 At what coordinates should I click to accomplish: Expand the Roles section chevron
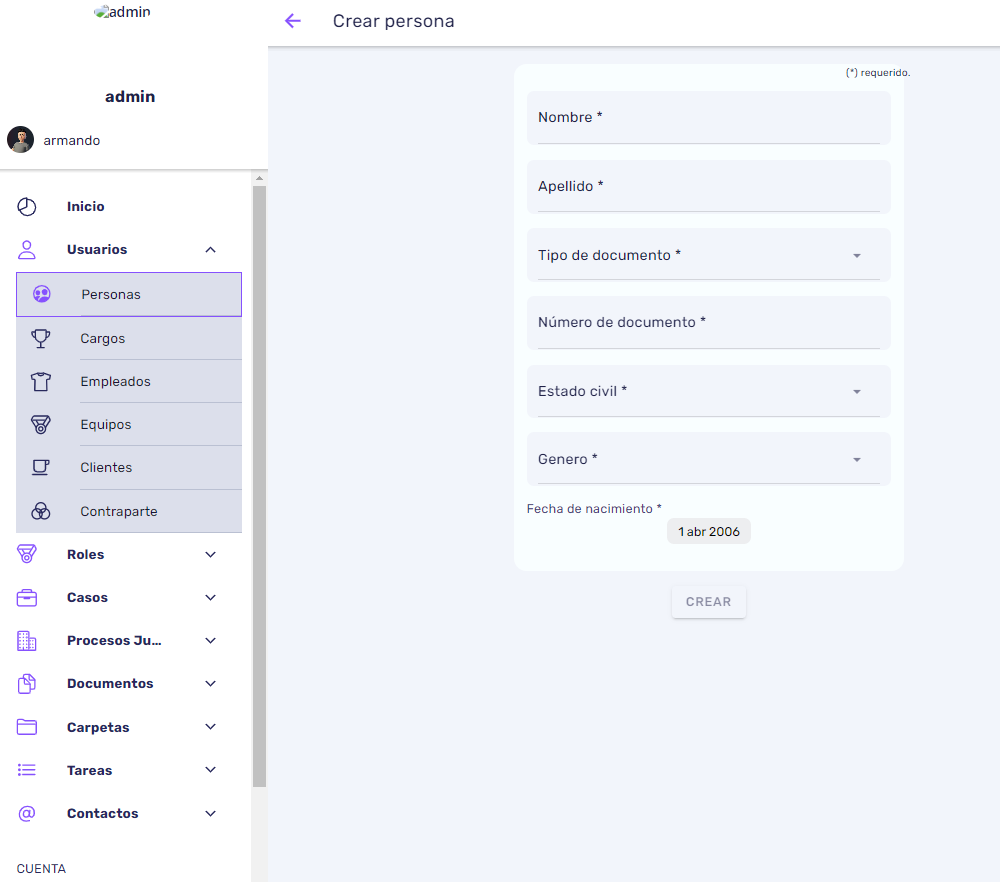pyautogui.click(x=210, y=554)
